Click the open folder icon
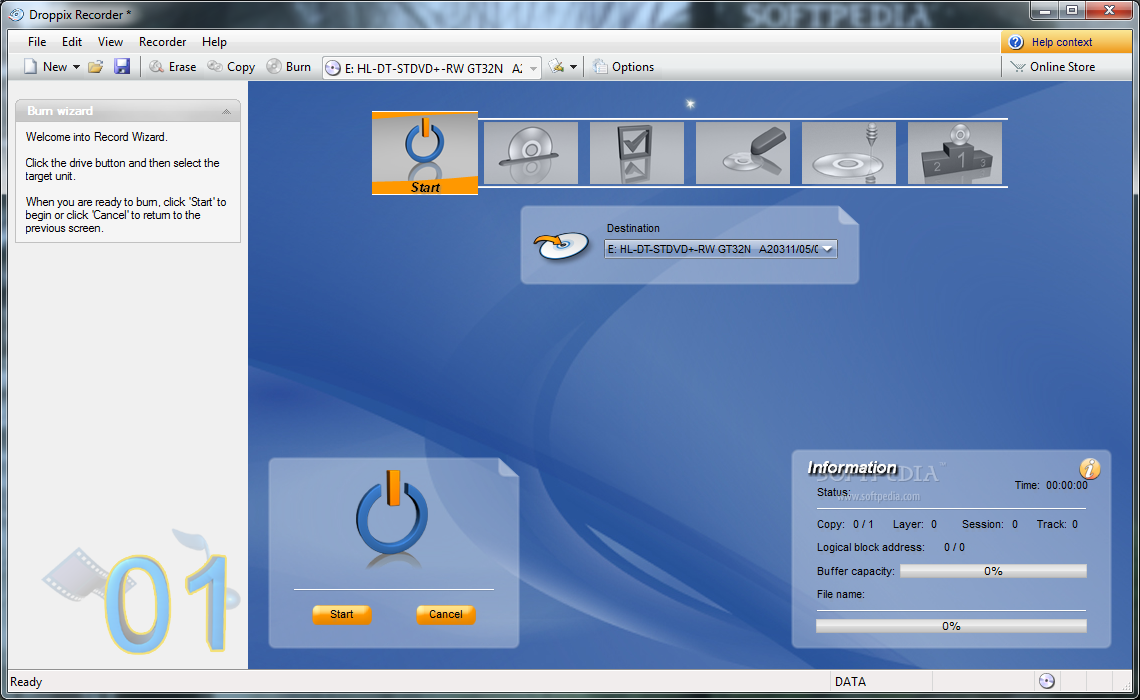The width and height of the screenshot is (1140, 700). 95,67
